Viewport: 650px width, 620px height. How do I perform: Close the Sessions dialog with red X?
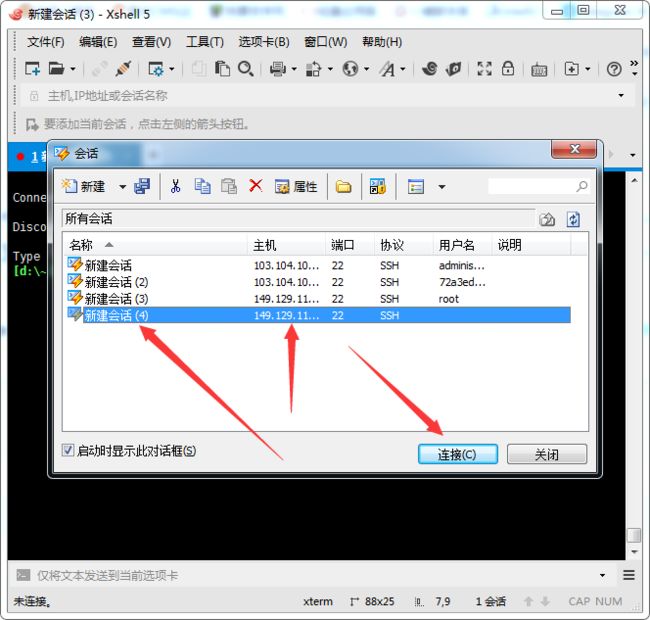(x=574, y=149)
